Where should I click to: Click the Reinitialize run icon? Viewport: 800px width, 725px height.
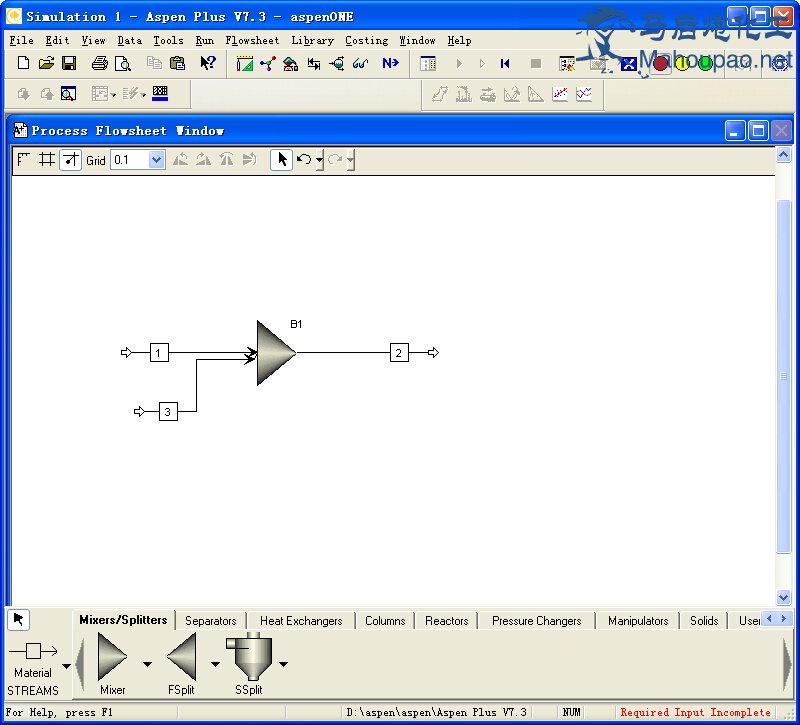(x=505, y=64)
